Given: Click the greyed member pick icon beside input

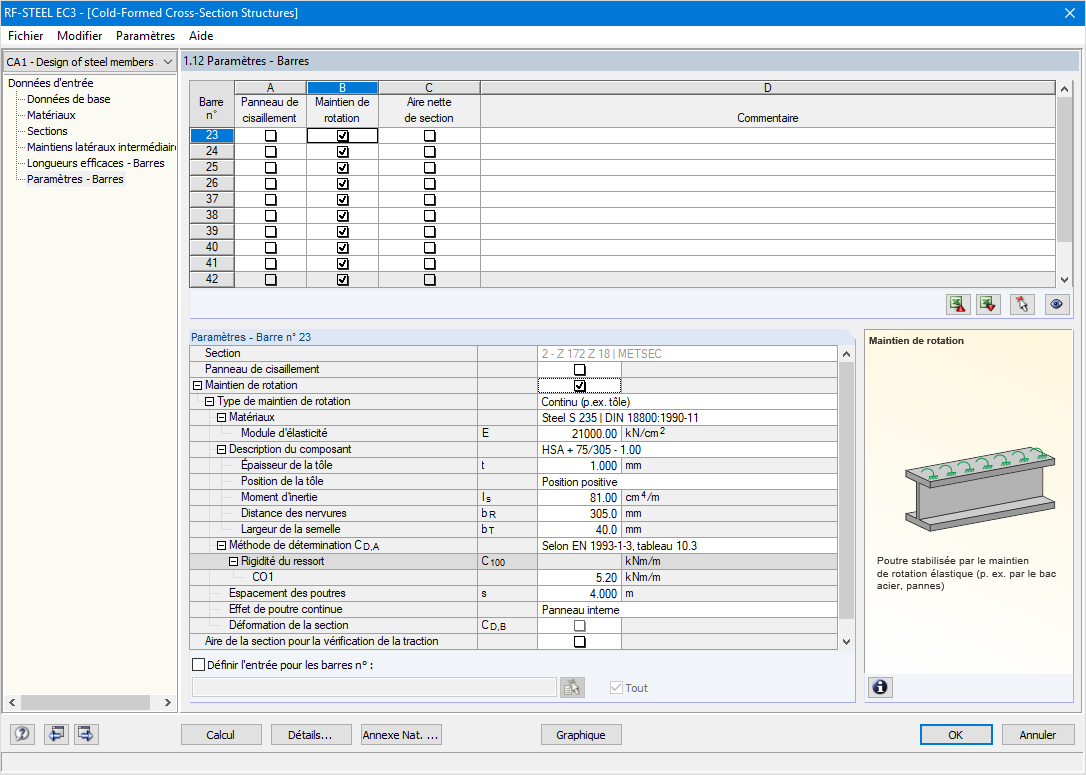Looking at the screenshot, I should 572,688.
